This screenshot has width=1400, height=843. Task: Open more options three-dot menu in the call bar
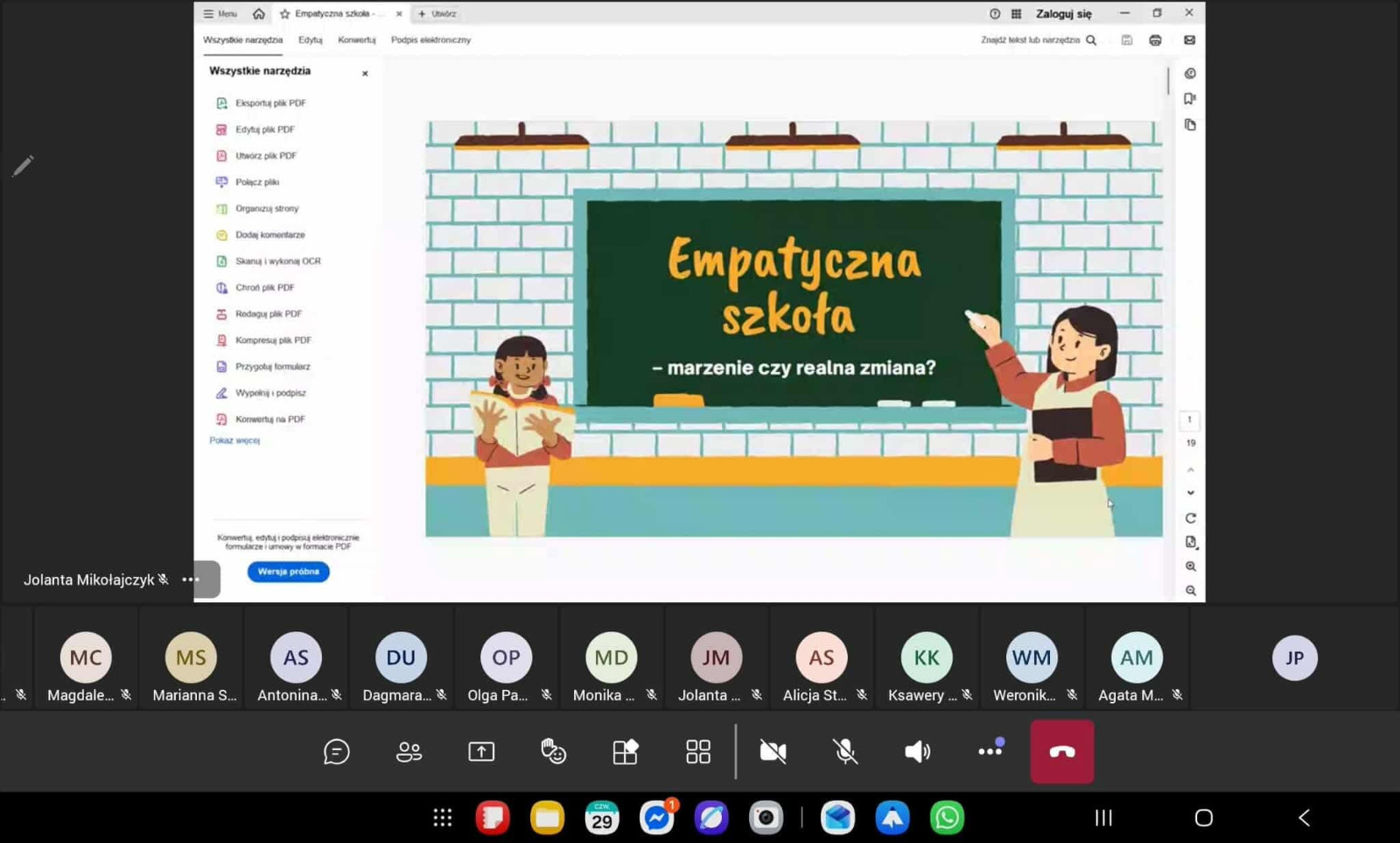click(990, 751)
